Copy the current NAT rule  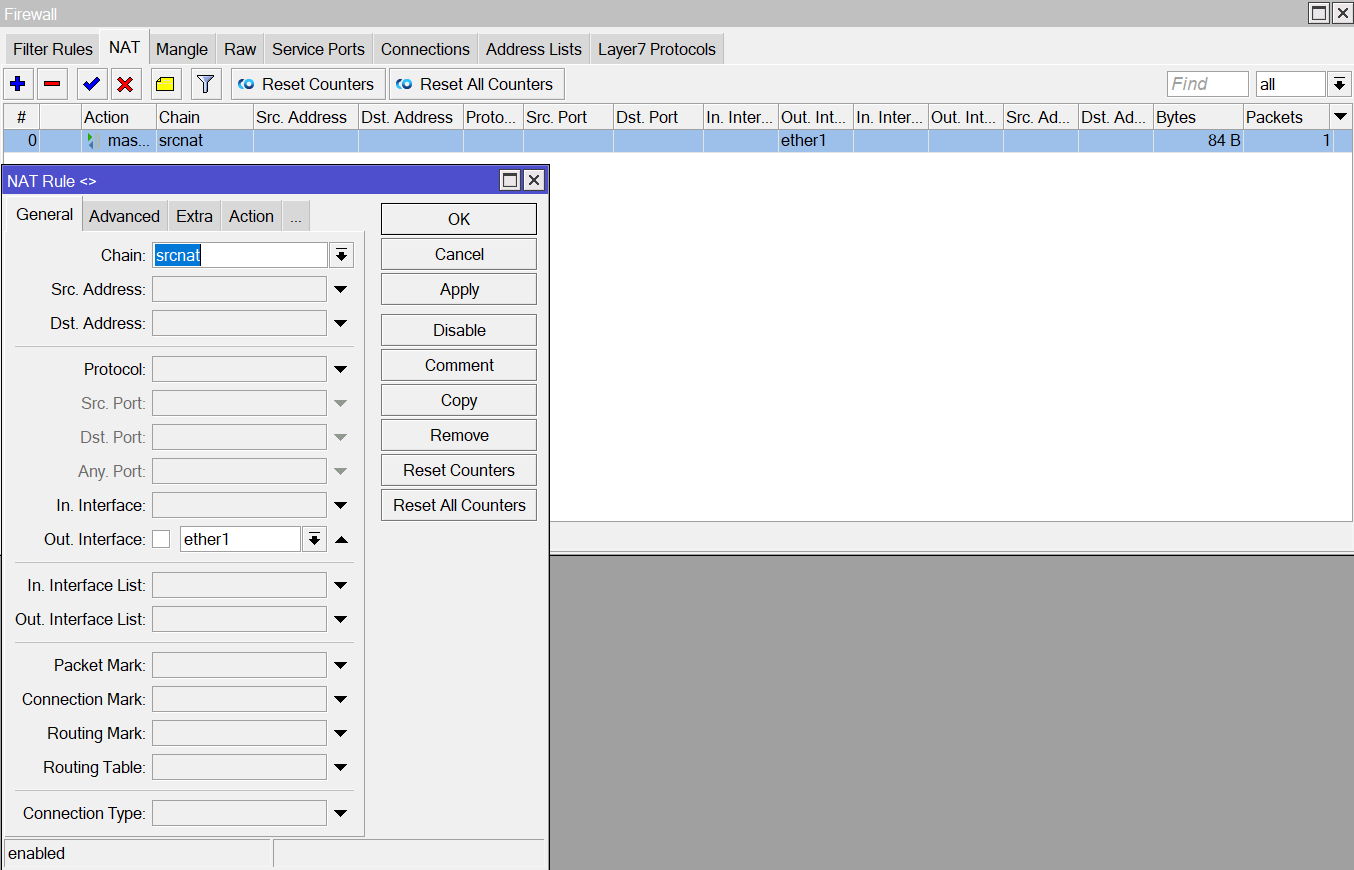click(x=458, y=399)
